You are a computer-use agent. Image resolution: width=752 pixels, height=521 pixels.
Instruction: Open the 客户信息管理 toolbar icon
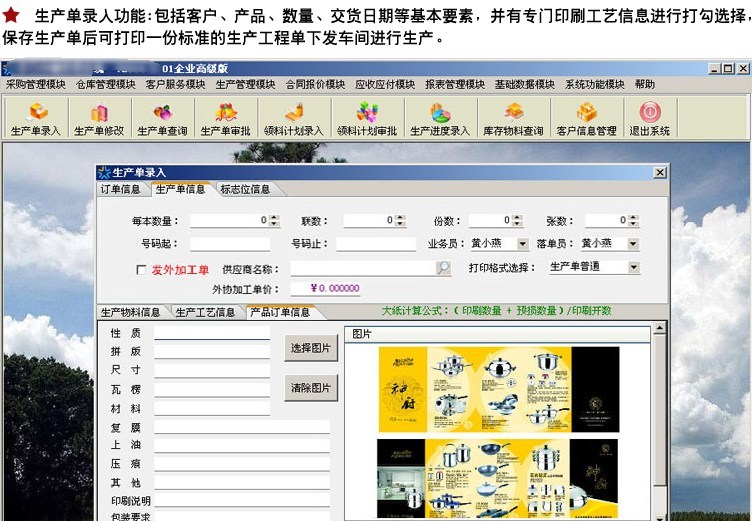pos(586,118)
